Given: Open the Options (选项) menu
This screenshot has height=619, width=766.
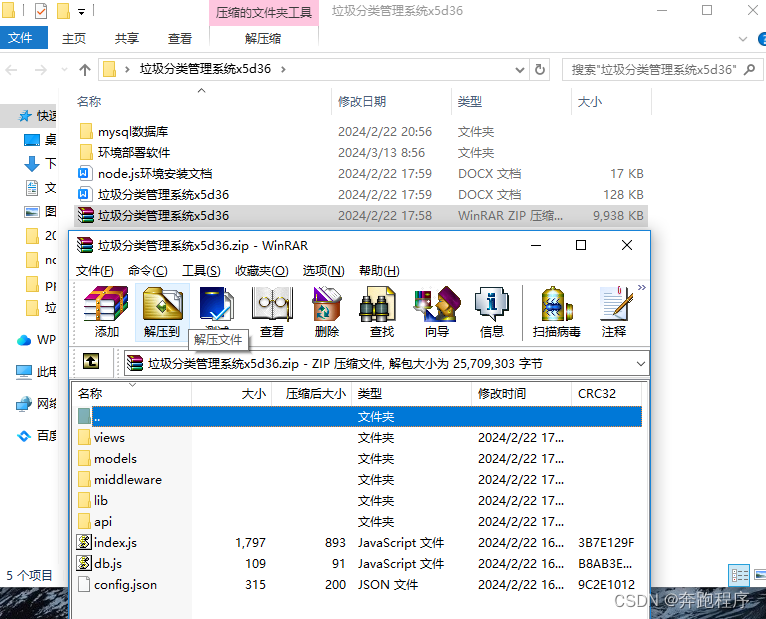Looking at the screenshot, I should click(x=323, y=271).
